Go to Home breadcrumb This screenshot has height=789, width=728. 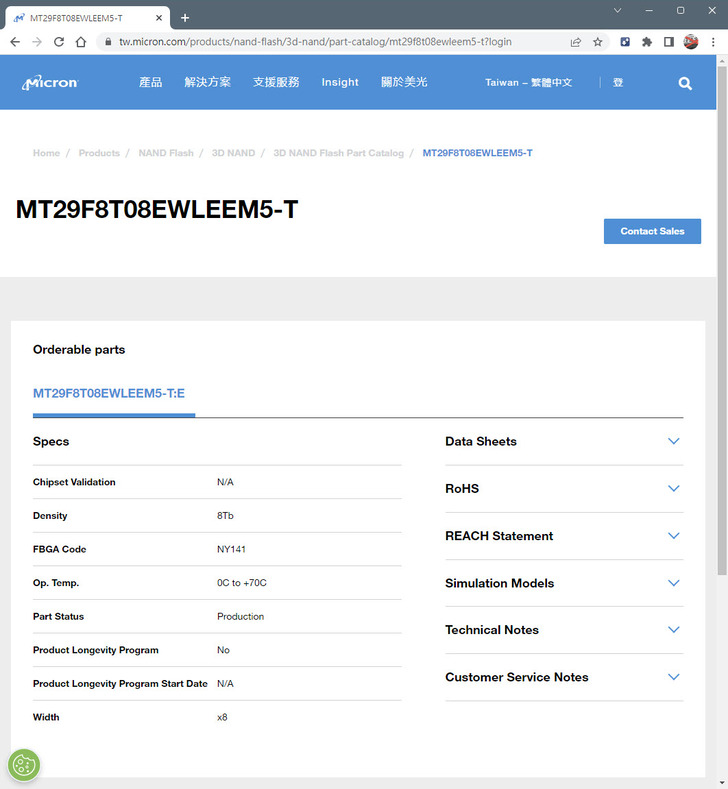[x=46, y=153]
